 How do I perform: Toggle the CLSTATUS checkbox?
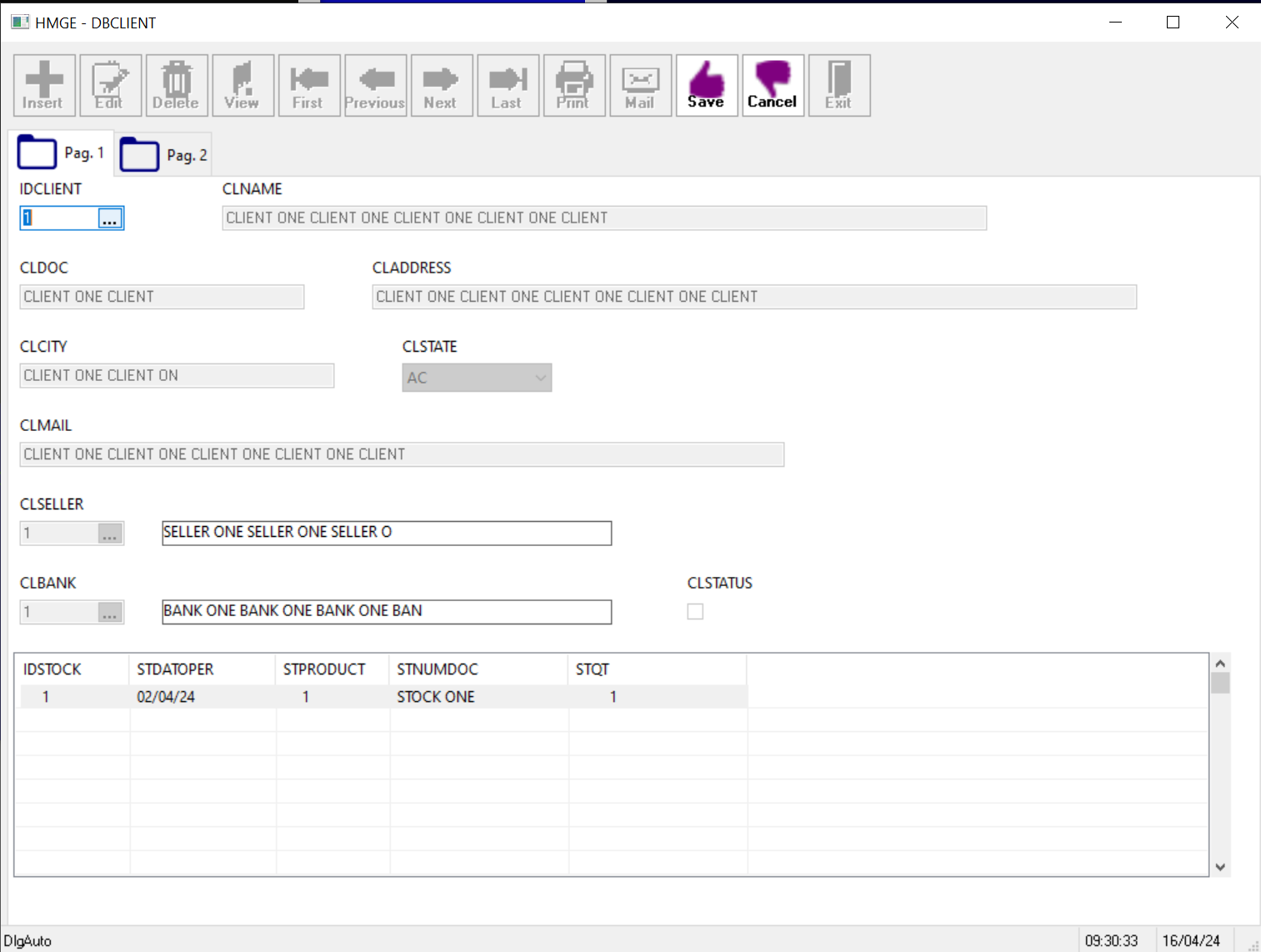tap(695, 612)
